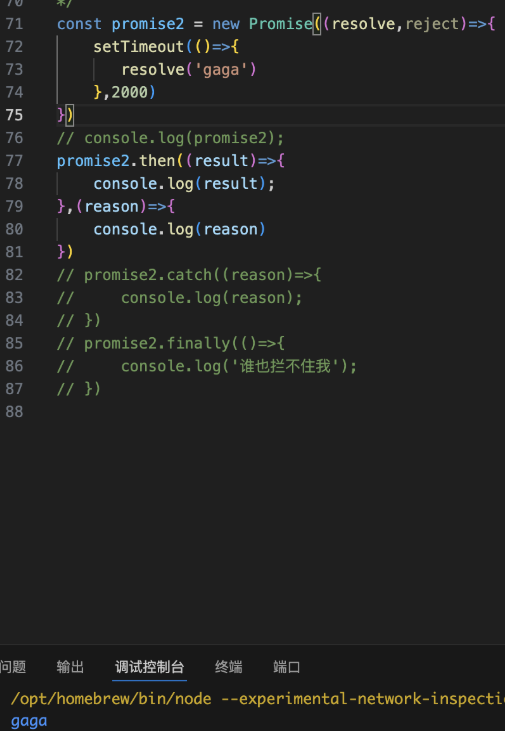Click console.log(result) on line 78
The image size is (505, 731).
pos(184,184)
